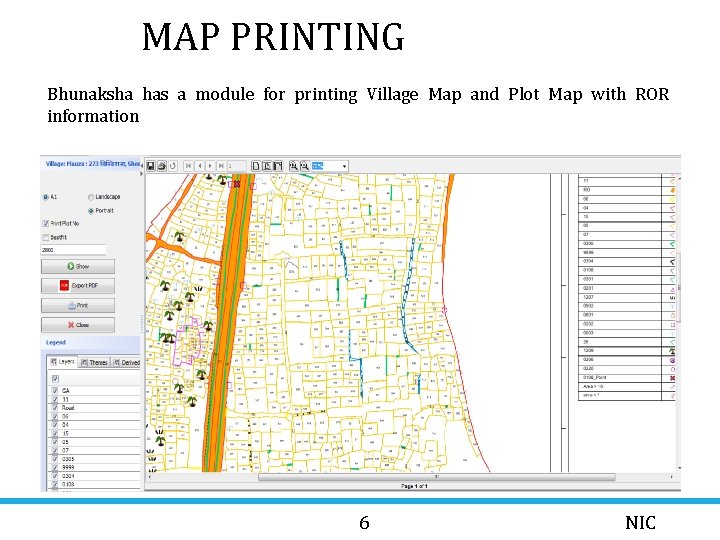
Task: Click the zoom out magnifier icon
Action: (304, 166)
